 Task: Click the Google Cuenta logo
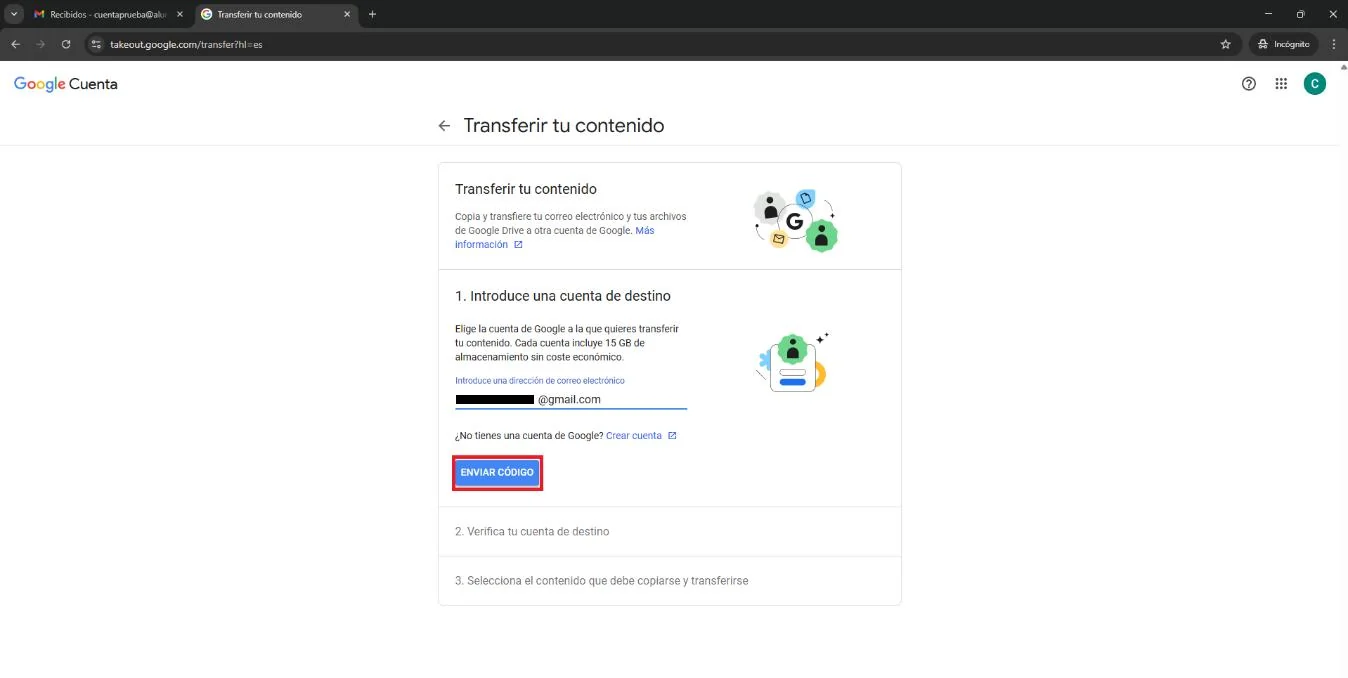coord(66,84)
